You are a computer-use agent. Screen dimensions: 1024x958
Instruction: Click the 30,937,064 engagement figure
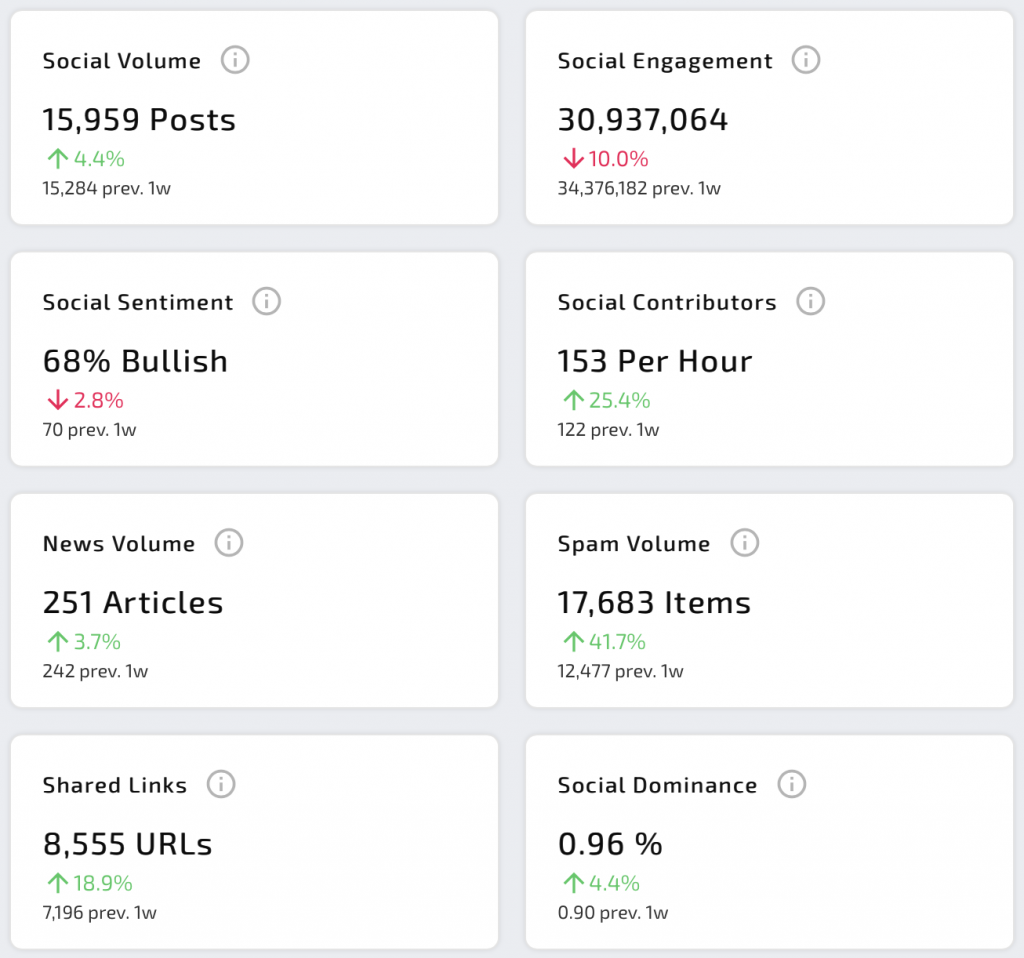(643, 120)
